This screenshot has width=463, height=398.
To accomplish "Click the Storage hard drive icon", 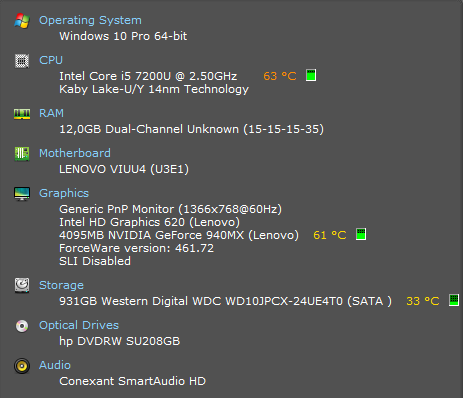I will (x=22, y=286).
